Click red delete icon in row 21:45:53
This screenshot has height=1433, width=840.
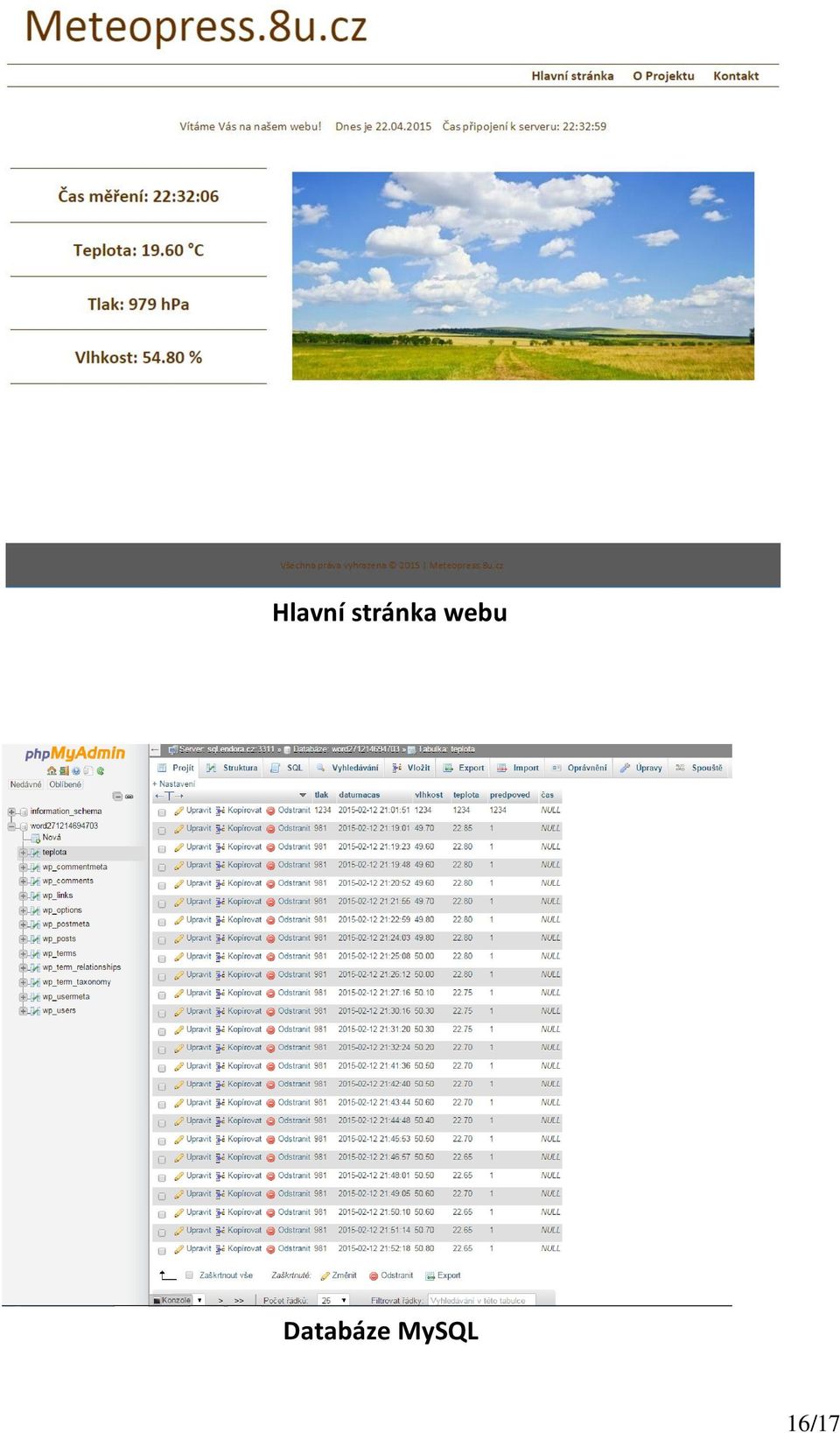(x=271, y=1140)
